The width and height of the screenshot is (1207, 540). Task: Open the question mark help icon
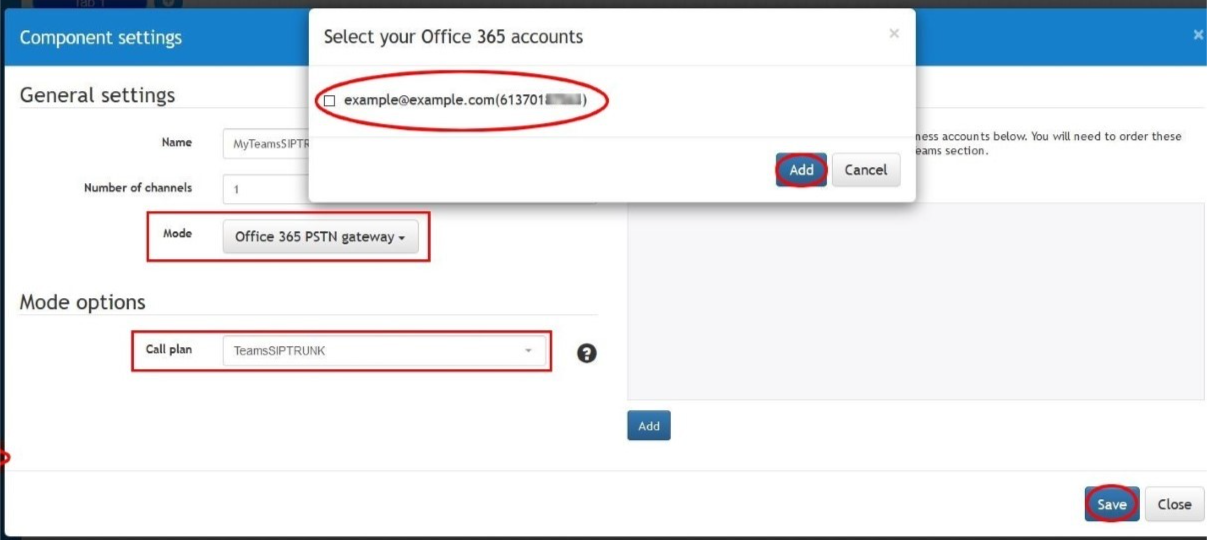pyautogui.click(x=587, y=353)
